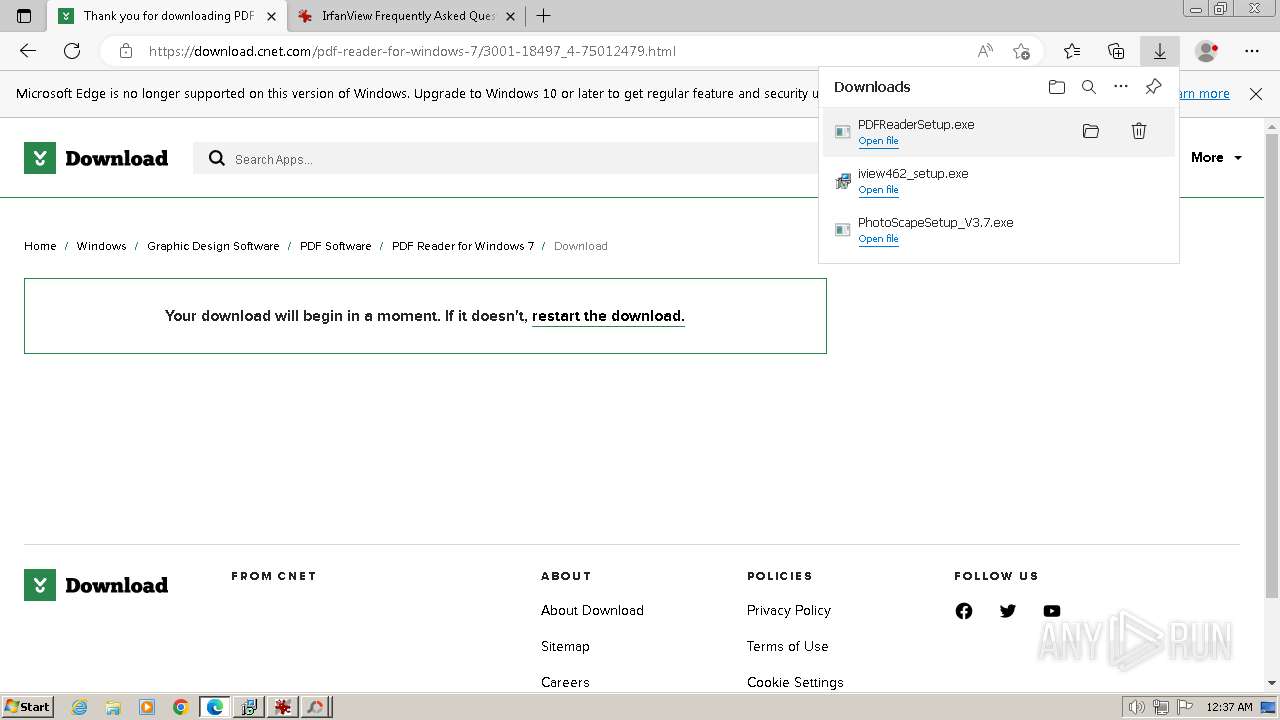This screenshot has height=720, width=1280.
Task: Open file link for PhotoScapeSetup_V3.7.exe
Action: point(878,239)
